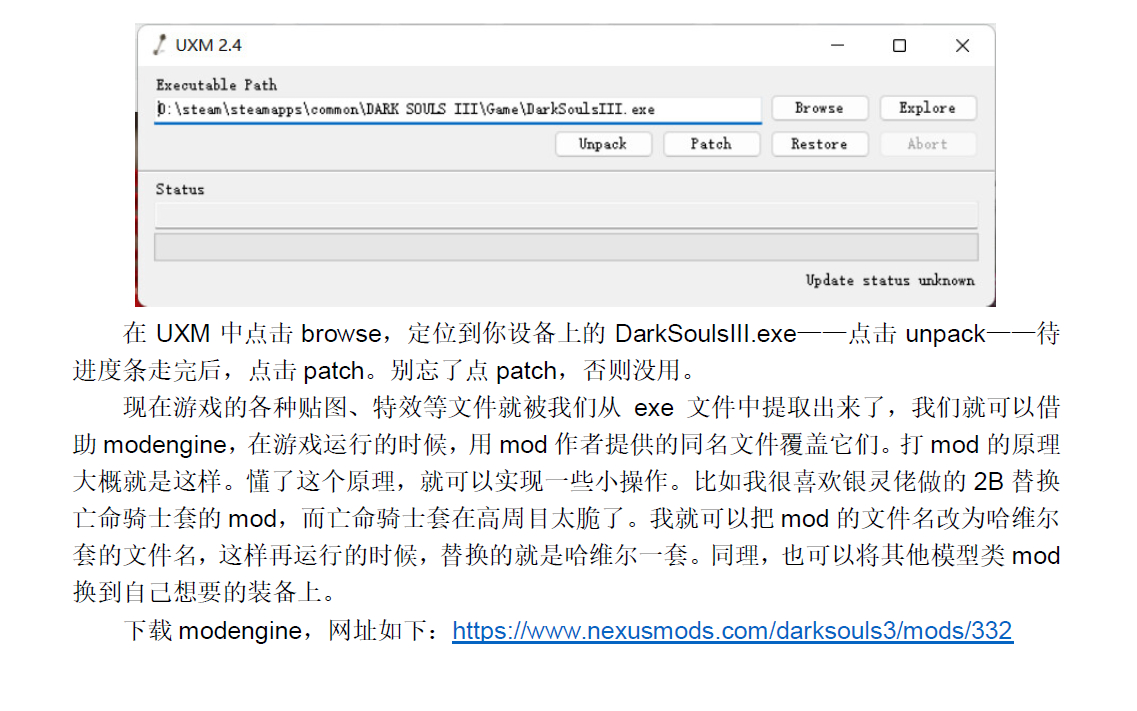Click the Patch button
The image size is (1137, 711).
tap(711, 144)
